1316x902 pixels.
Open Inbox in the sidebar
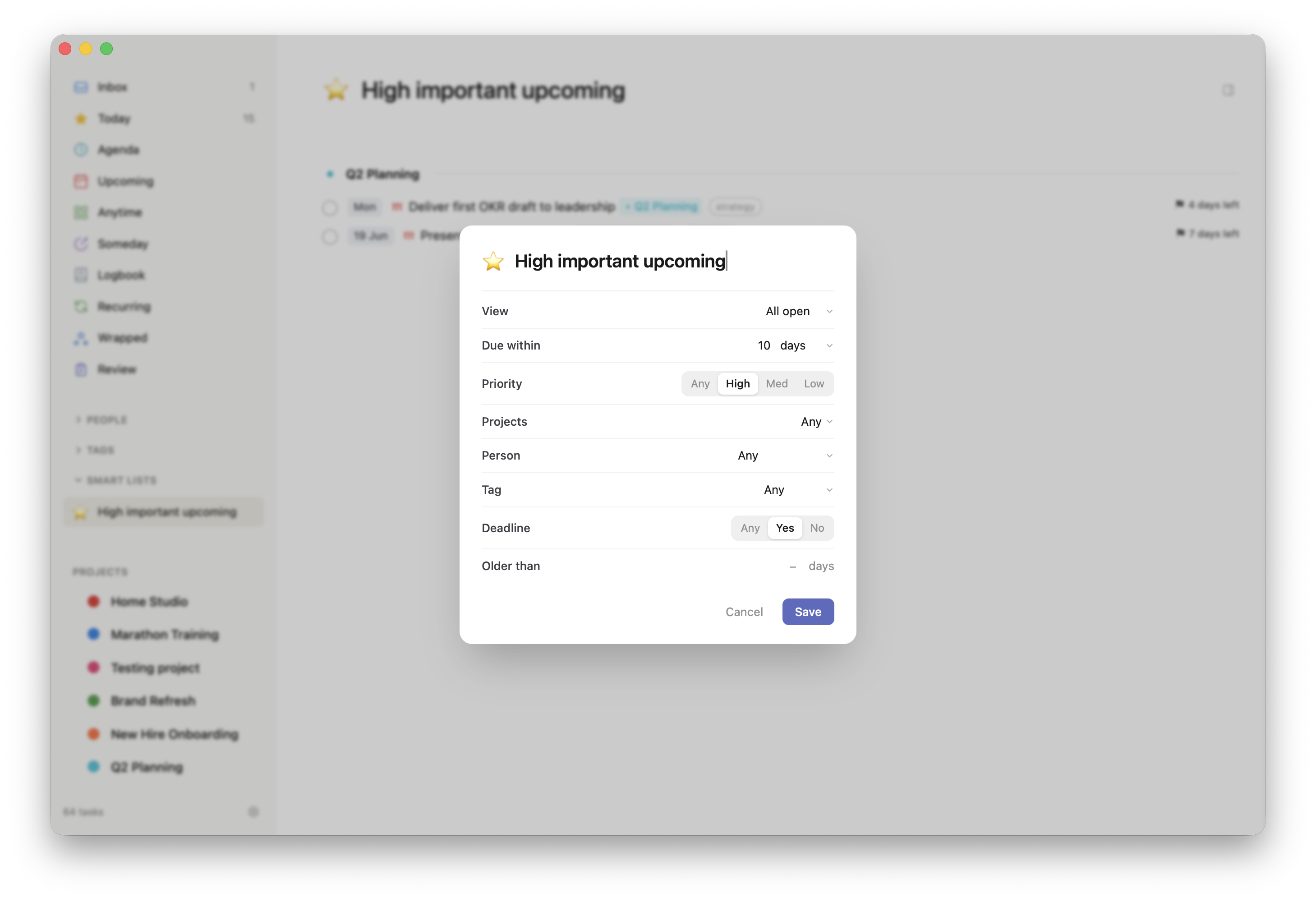pos(164,87)
